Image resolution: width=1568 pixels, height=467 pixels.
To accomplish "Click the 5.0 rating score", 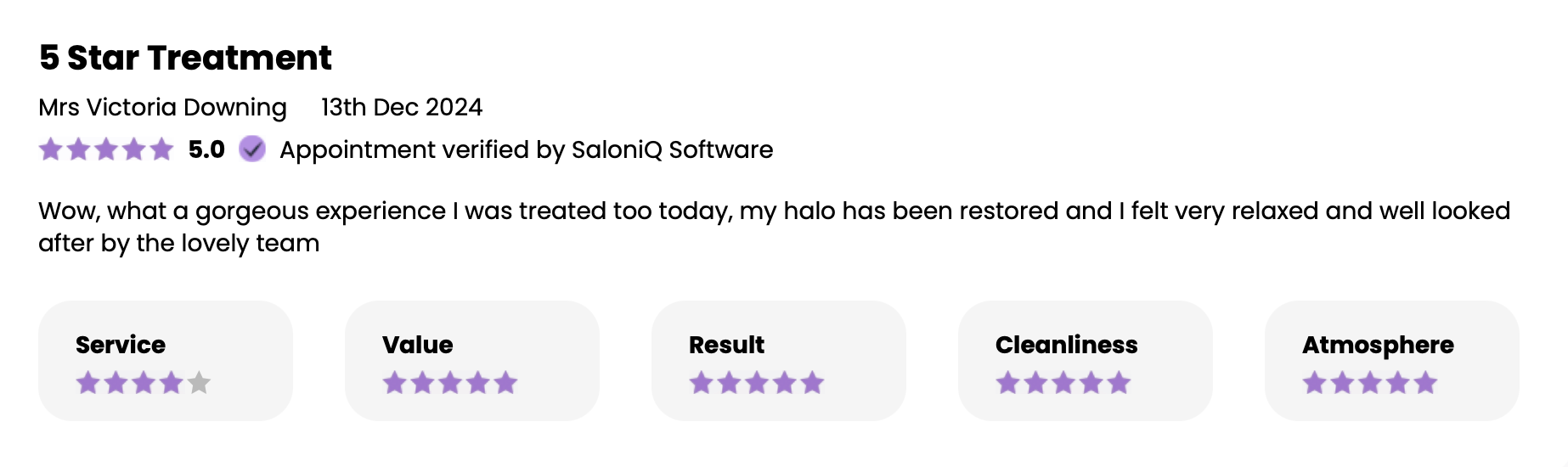I will click(x=206, y=149).
